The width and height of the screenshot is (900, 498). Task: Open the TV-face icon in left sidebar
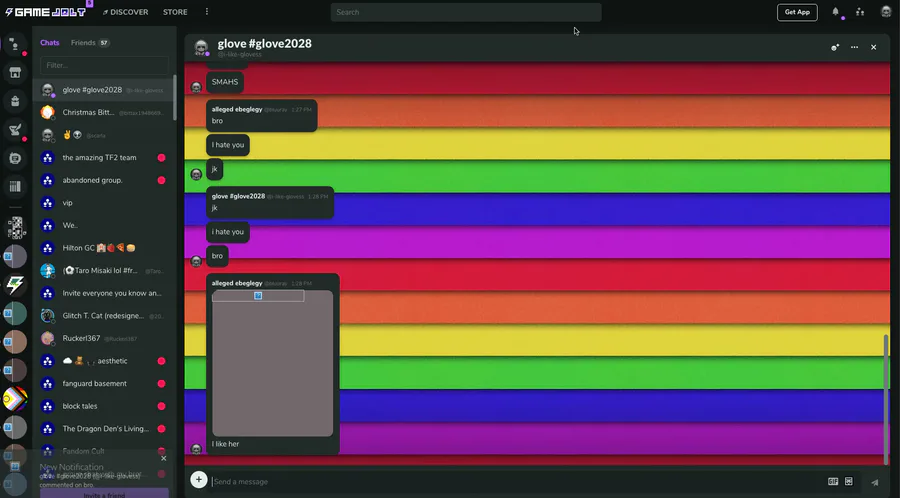coord(15,158)
